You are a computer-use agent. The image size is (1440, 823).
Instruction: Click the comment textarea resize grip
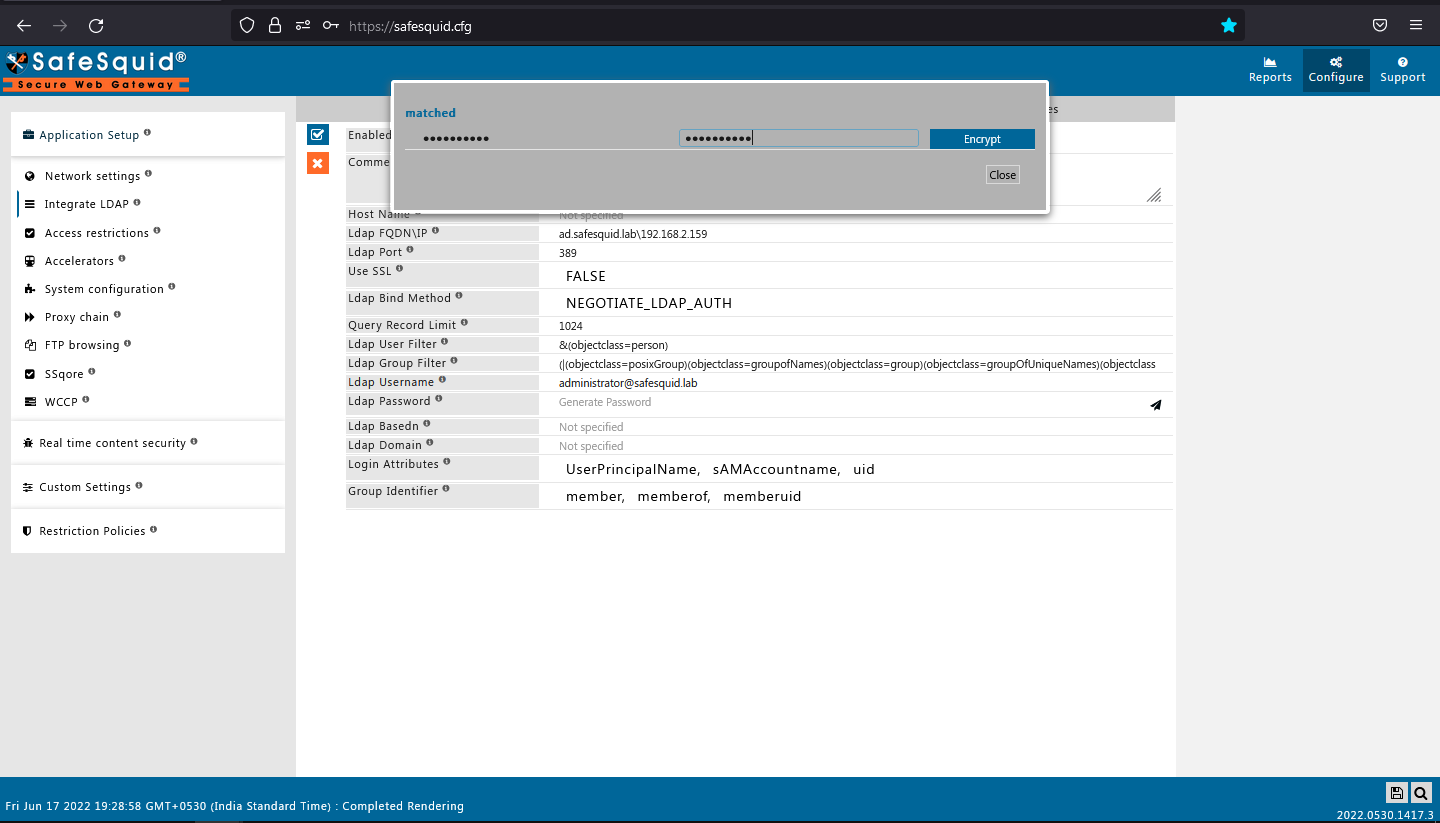(x=1154, y=195)
